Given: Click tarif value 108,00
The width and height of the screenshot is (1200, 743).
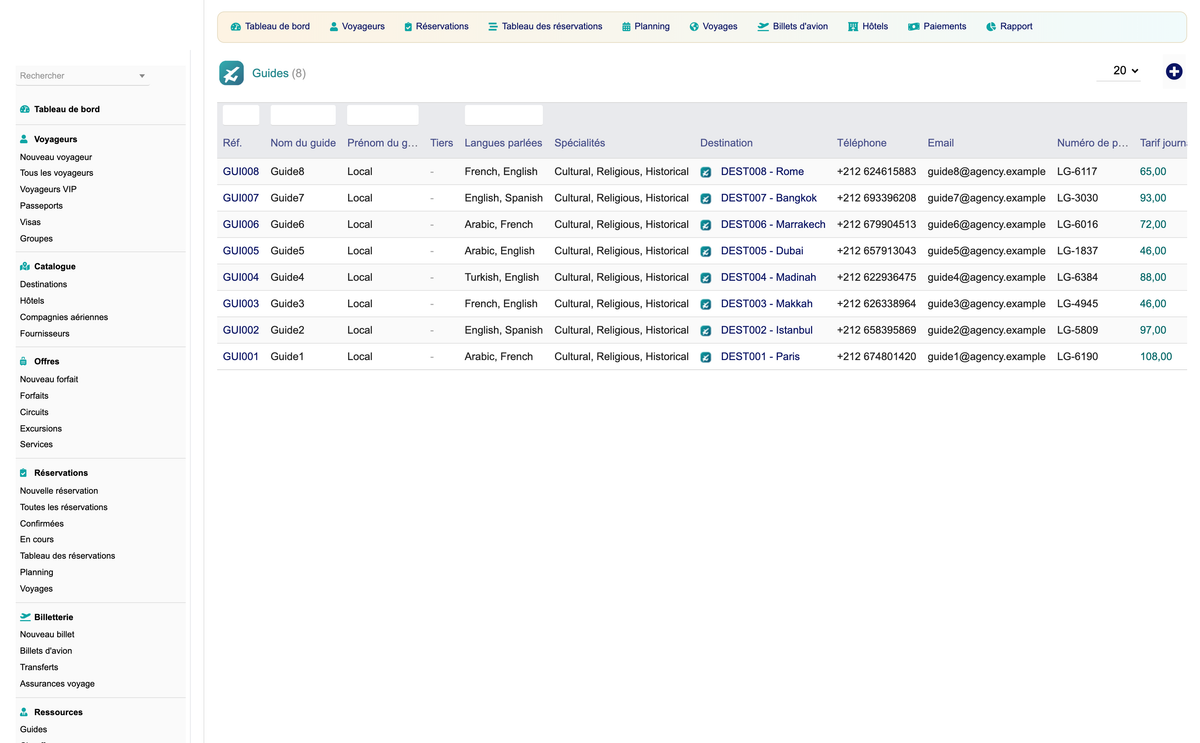Looking at the screenshot, I should click(x=1156, y=357).
